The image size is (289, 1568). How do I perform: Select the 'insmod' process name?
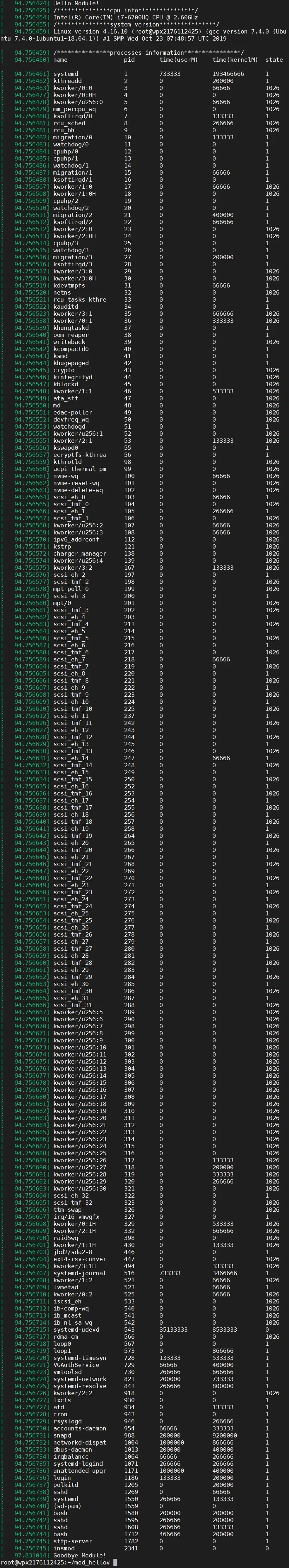63,1549
